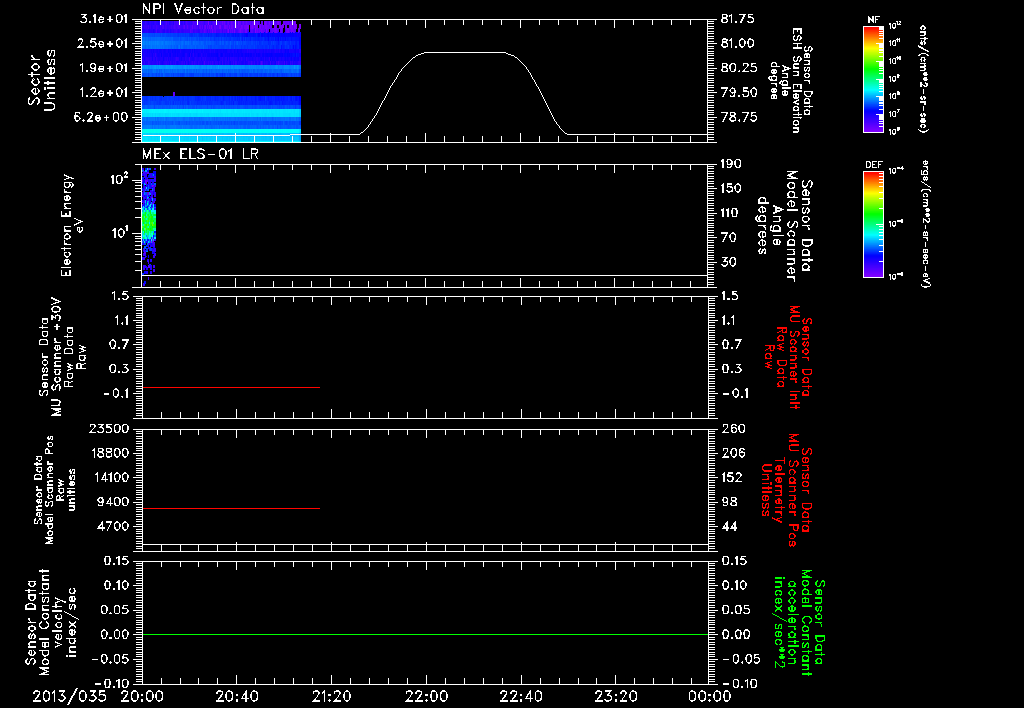The image size is (1024, 708).
Task: Click the 152 telemetry tick label
Action: pyautogui.click(x=732, y=477)
